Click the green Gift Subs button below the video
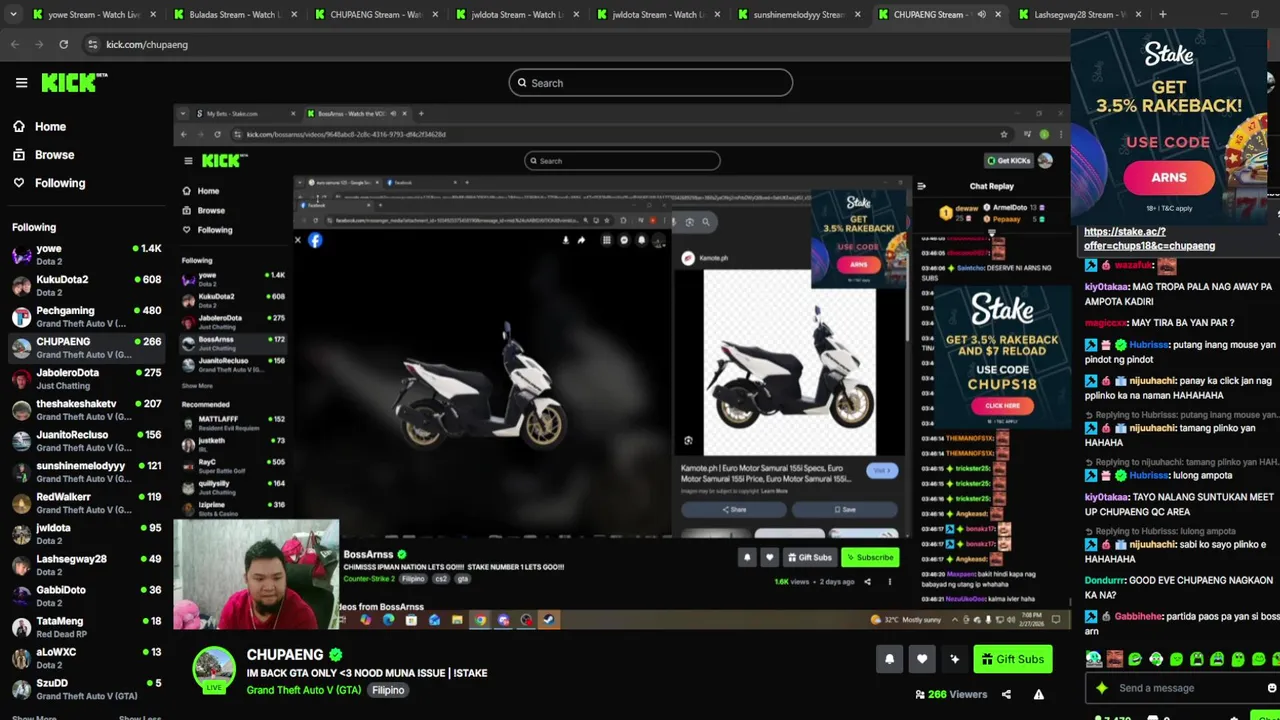This screenshot has height=720, width=1280. (1012, 659)
